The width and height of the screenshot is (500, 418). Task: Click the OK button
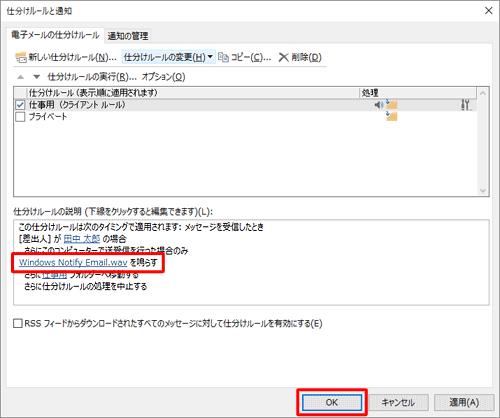[332, 402]
